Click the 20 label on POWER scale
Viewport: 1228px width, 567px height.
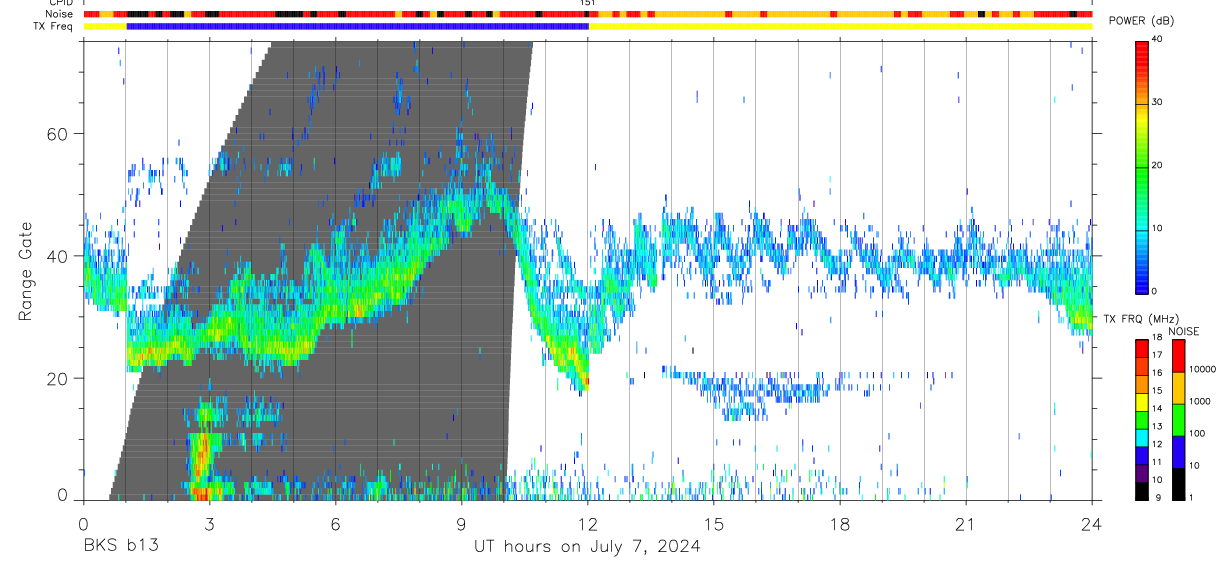(x=1158, y=166)
